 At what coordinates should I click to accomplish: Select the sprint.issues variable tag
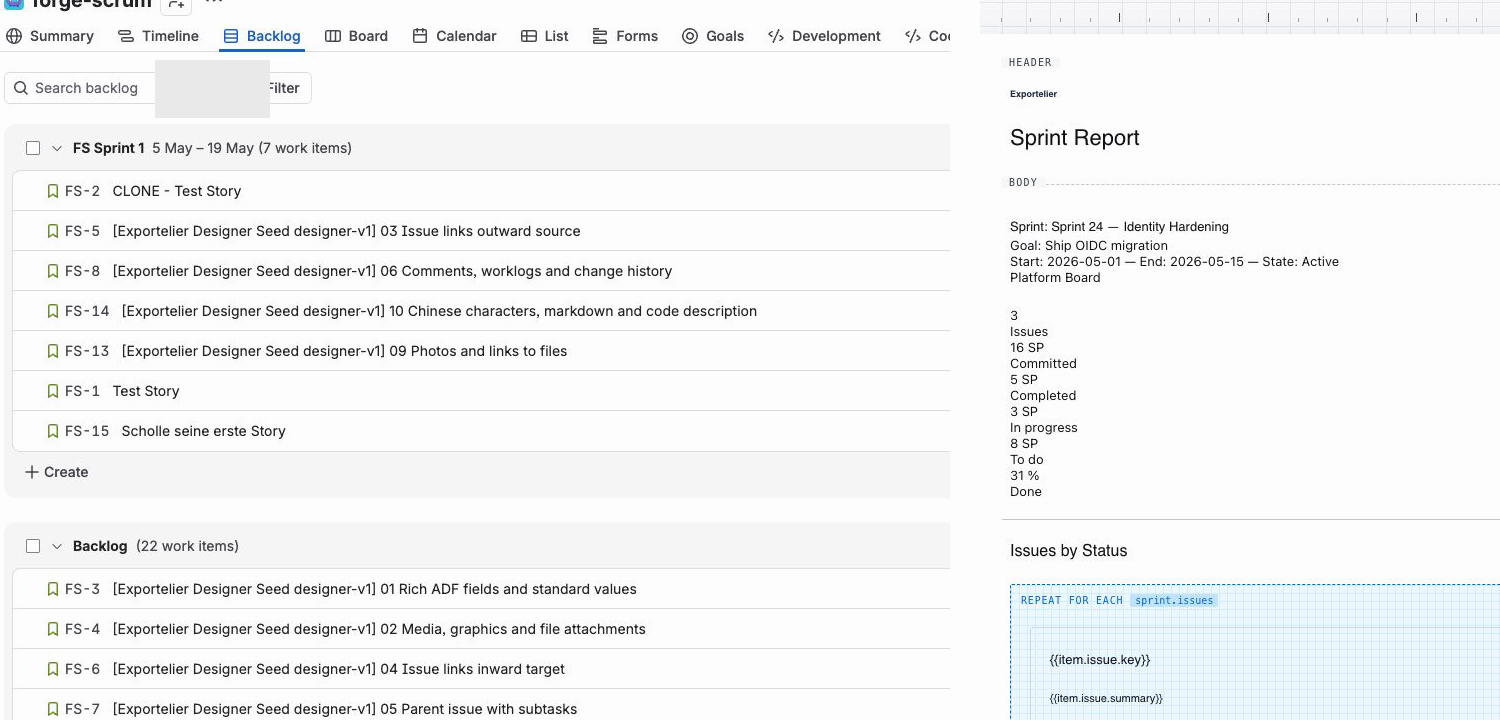click(x=1174, y=600)
